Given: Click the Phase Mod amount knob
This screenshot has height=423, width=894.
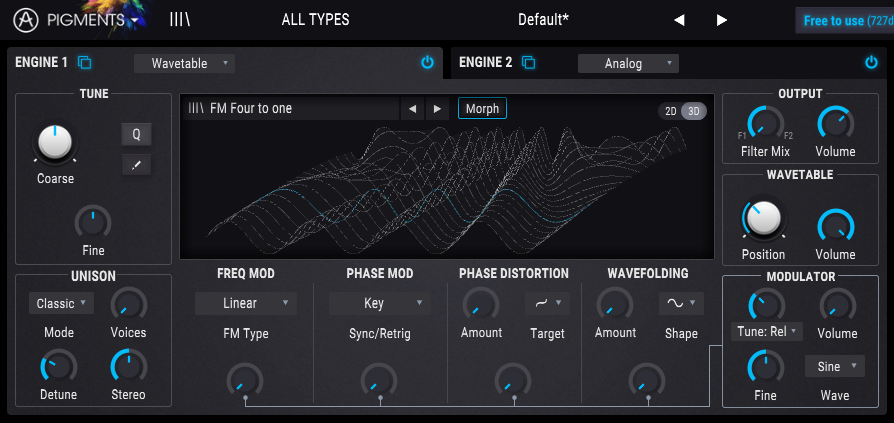Looking at the screenshot, I should pos(379,381).
